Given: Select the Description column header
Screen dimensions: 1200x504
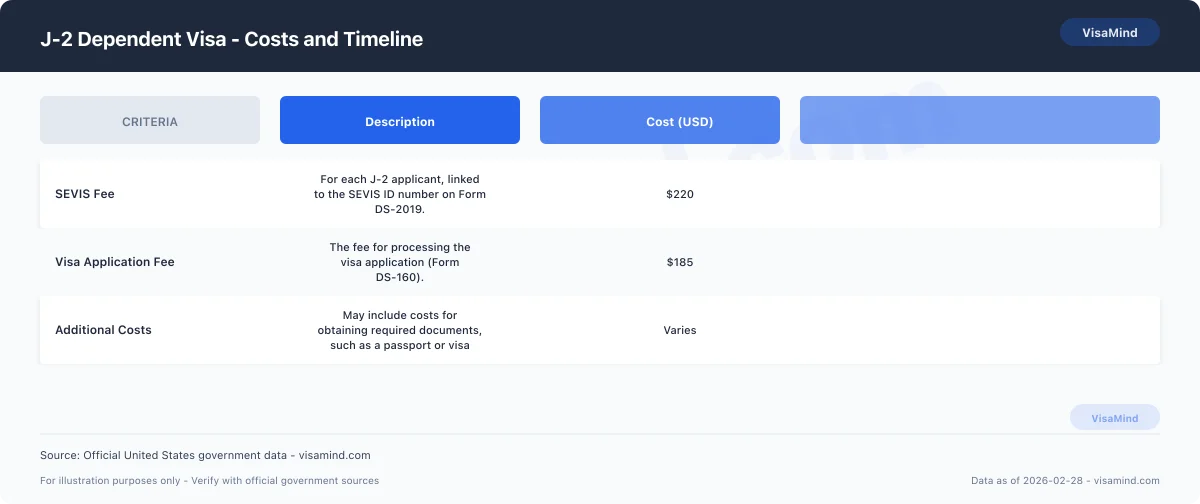Looking at the screenshot, I should pos(400,122).
